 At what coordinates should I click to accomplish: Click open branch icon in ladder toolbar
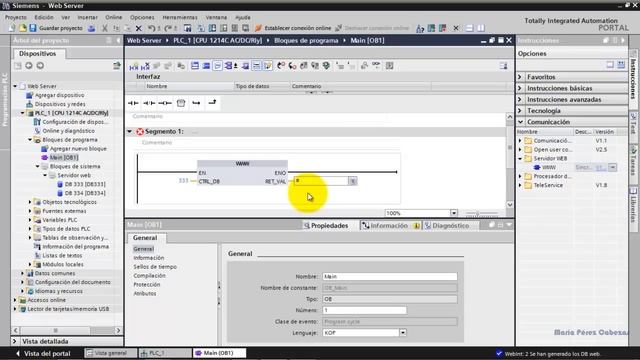click(196, 103)
